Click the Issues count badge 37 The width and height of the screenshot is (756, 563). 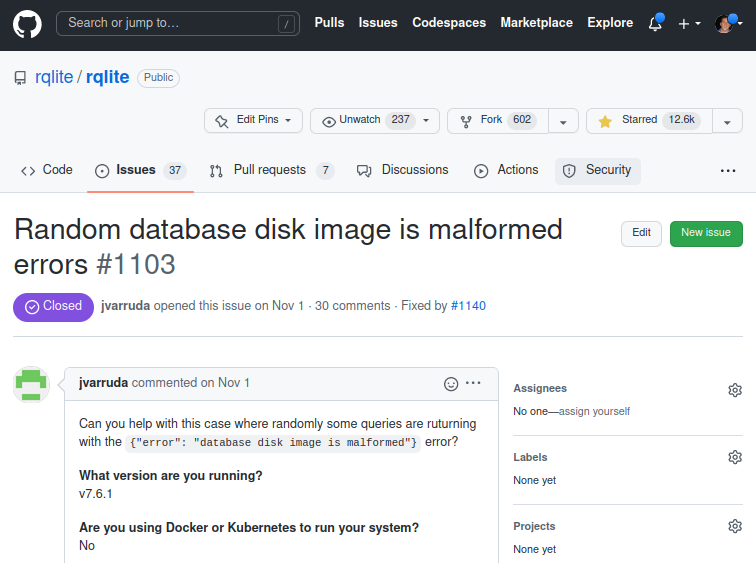175,170
